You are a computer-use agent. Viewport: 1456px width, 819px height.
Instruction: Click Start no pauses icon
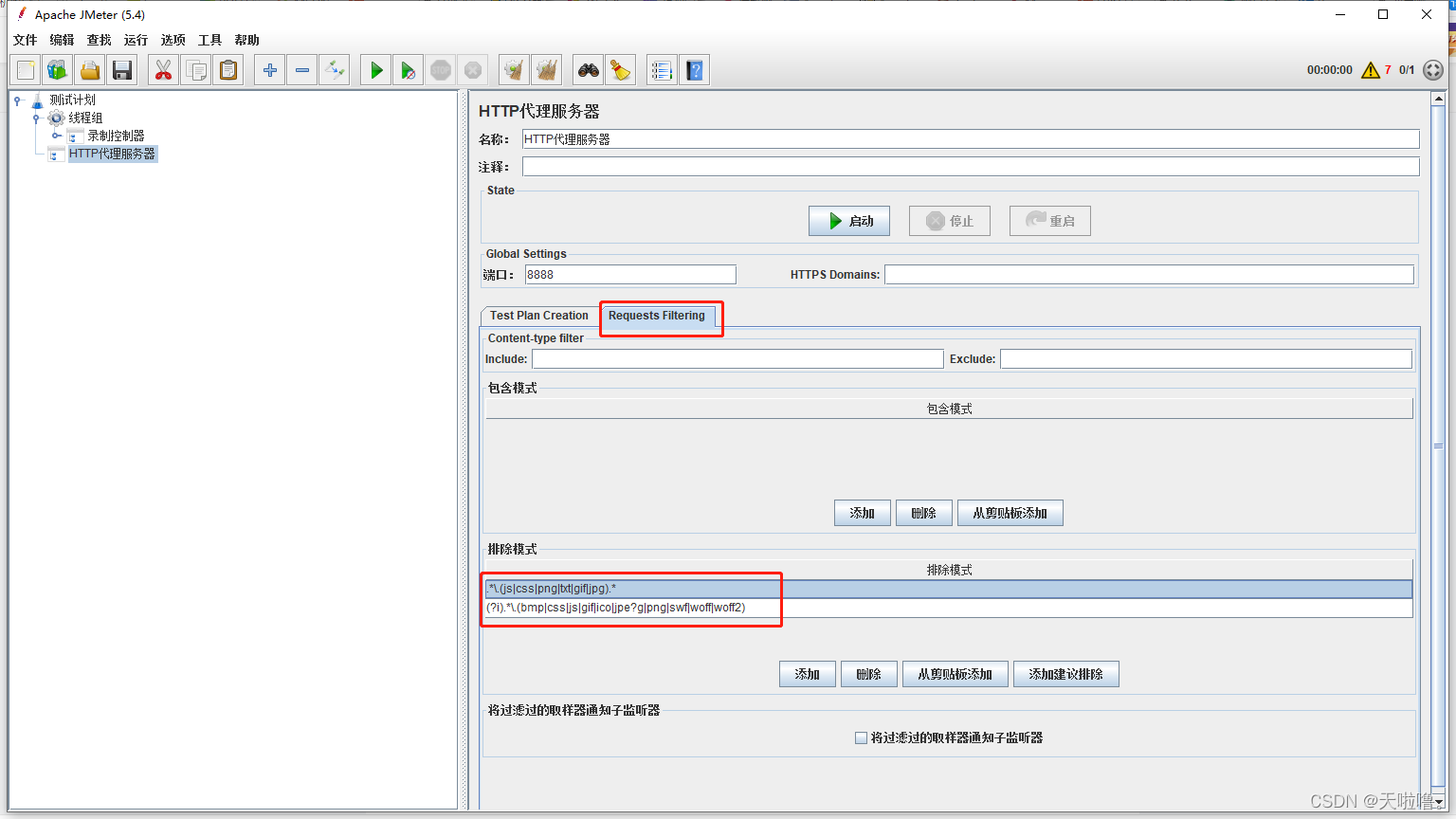[x=409, y=70]
